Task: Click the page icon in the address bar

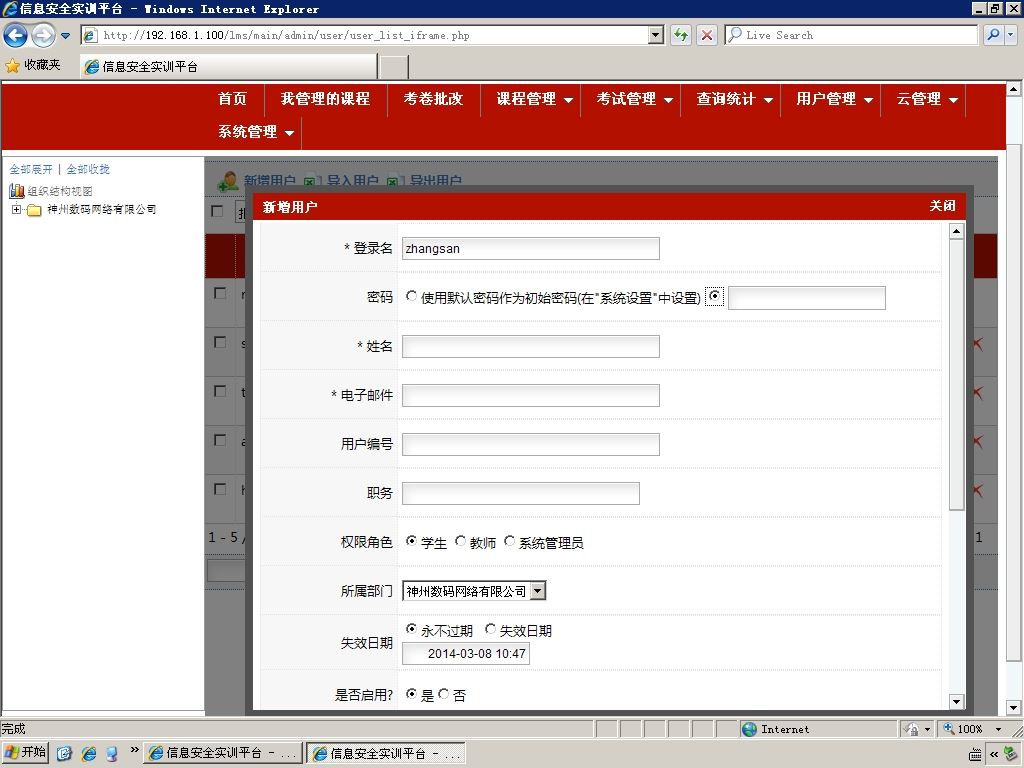Action: coord(91,35)
